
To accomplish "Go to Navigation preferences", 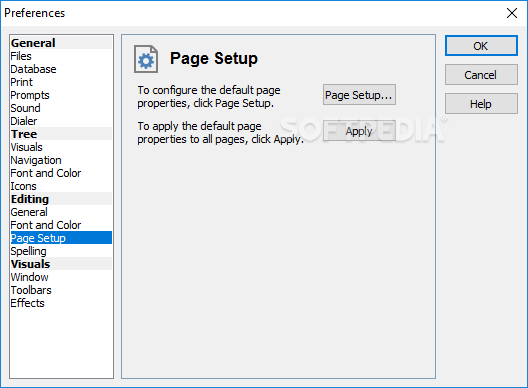I will pyautogui.click(x=61, y=160).
